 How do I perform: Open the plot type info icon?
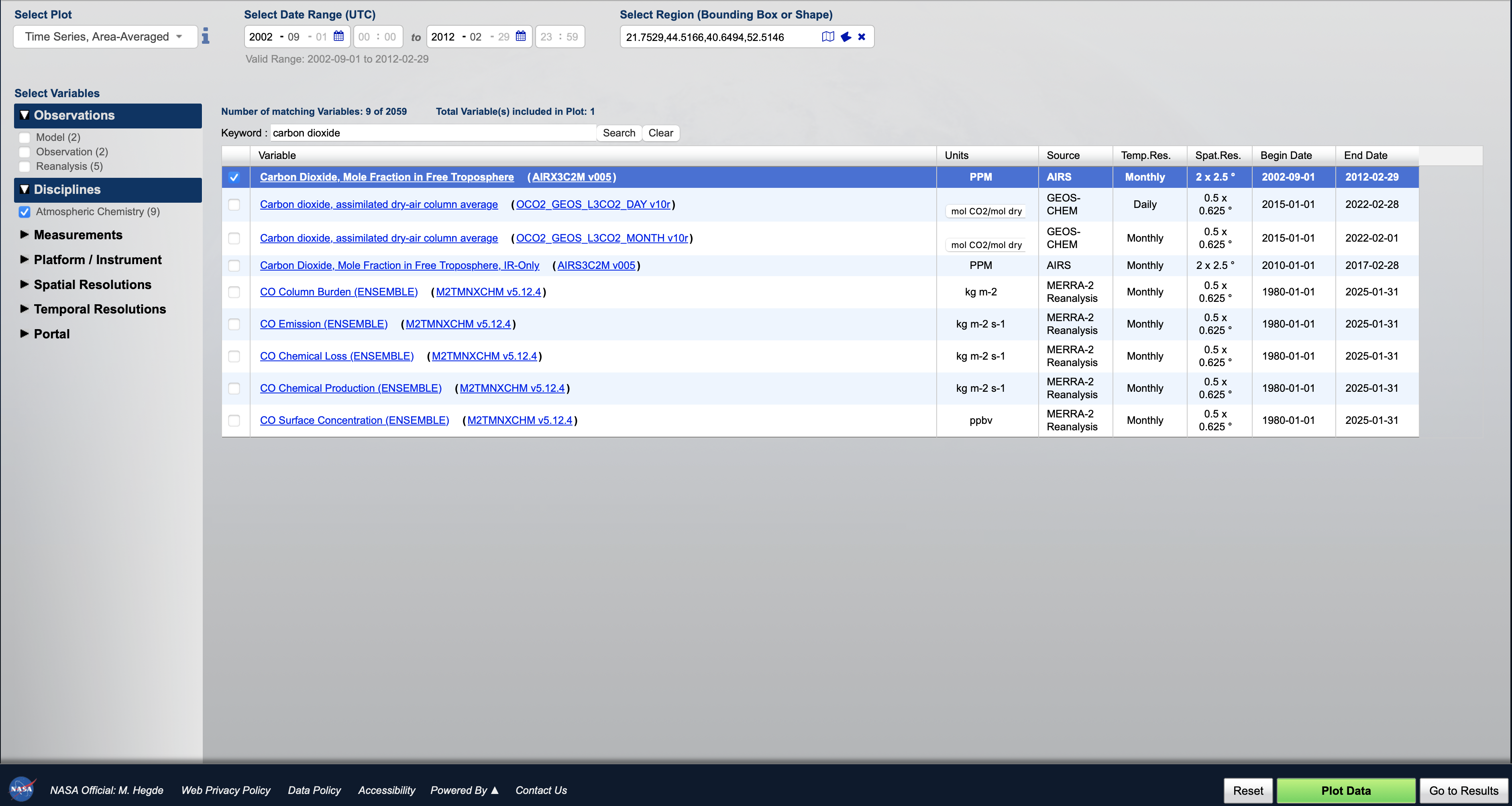tap(206, 37)
